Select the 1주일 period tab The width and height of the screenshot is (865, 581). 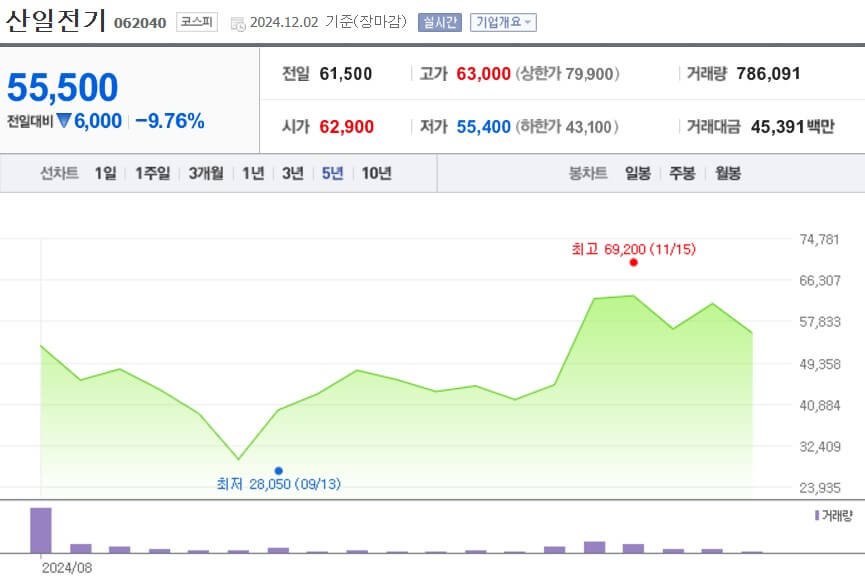coord(151,172)
